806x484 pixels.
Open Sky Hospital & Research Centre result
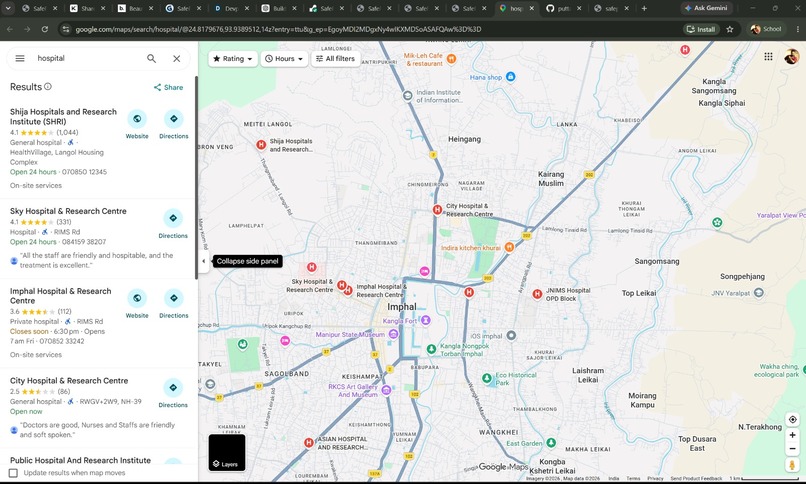click(68, 211)
